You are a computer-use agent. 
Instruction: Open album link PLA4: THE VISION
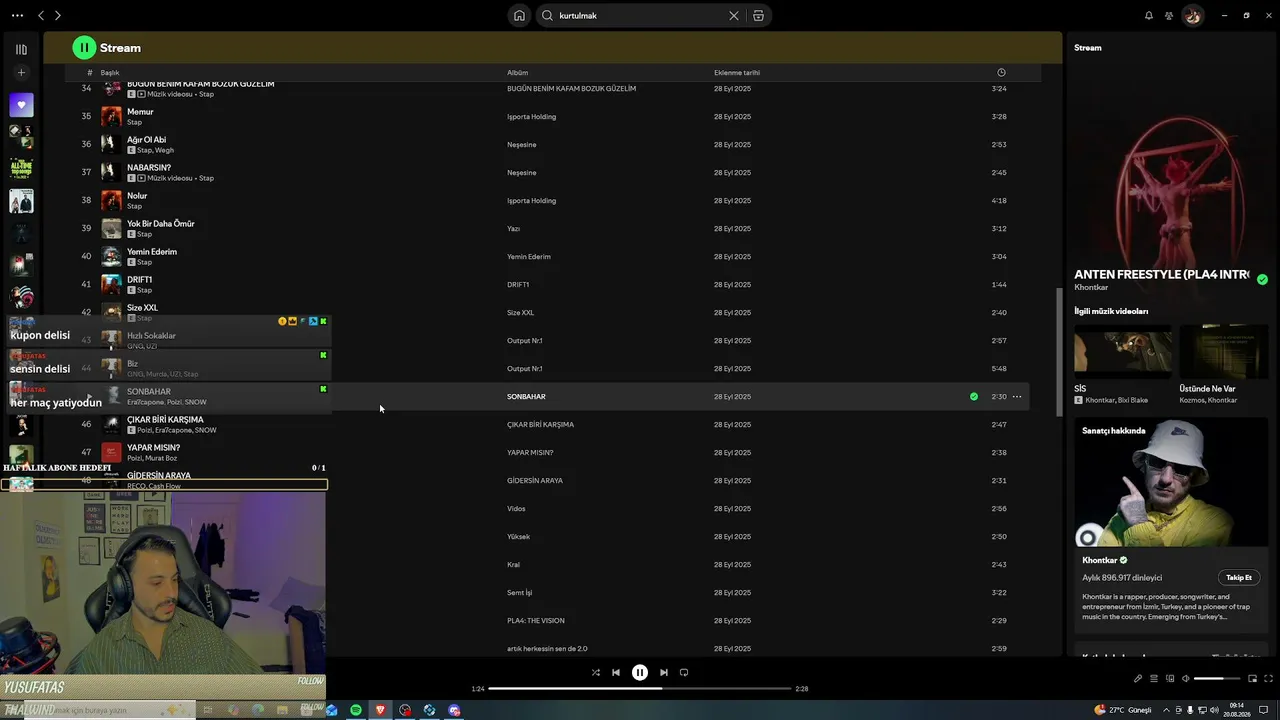536,621
